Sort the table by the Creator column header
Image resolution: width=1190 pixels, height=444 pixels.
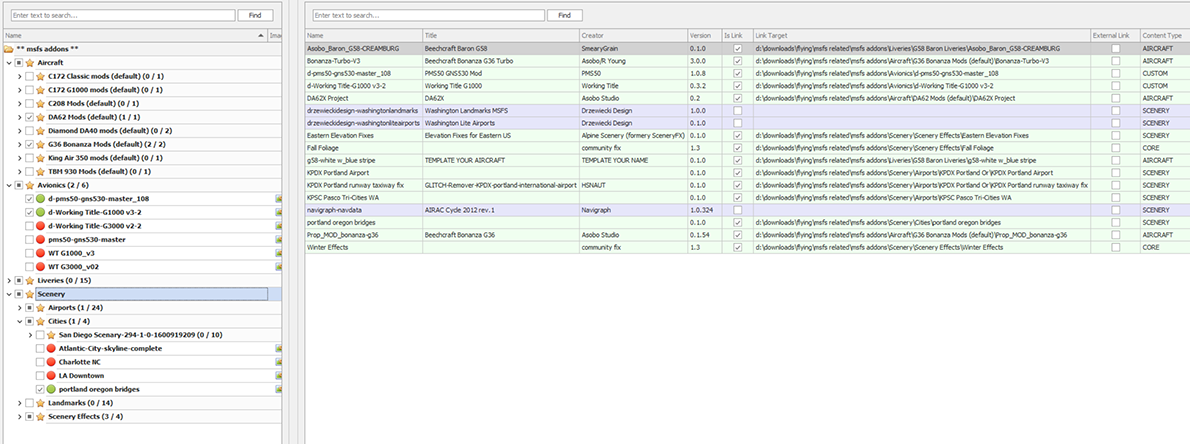tap(632, 36)
